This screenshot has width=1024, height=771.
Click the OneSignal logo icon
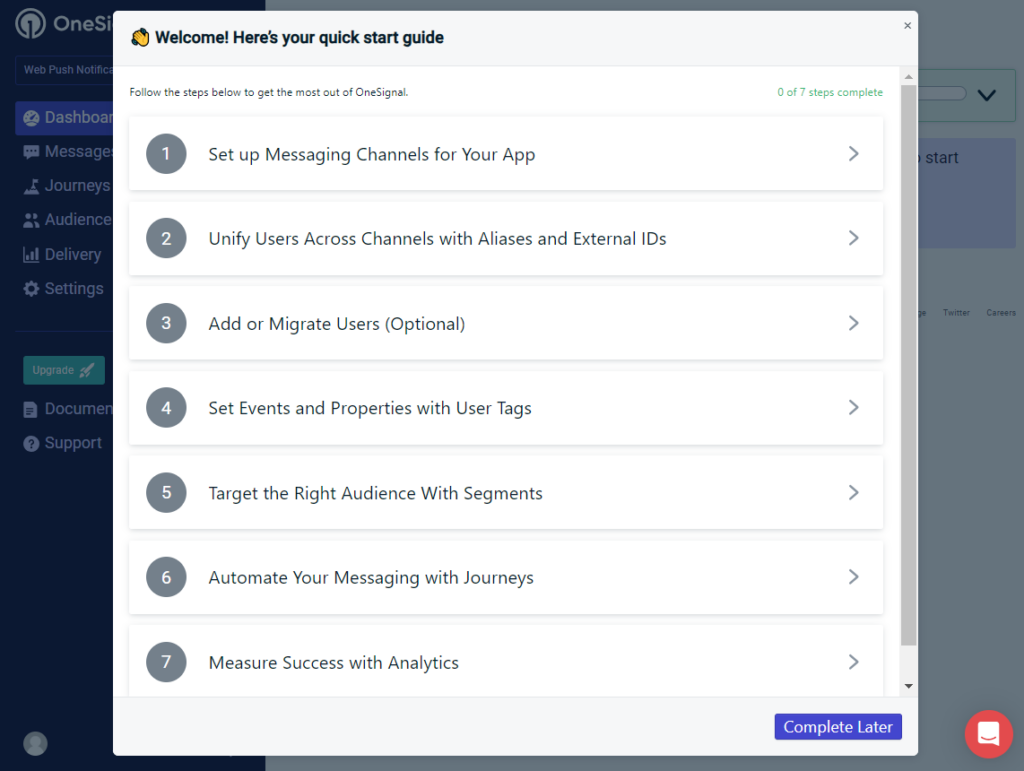click(31, 24)
